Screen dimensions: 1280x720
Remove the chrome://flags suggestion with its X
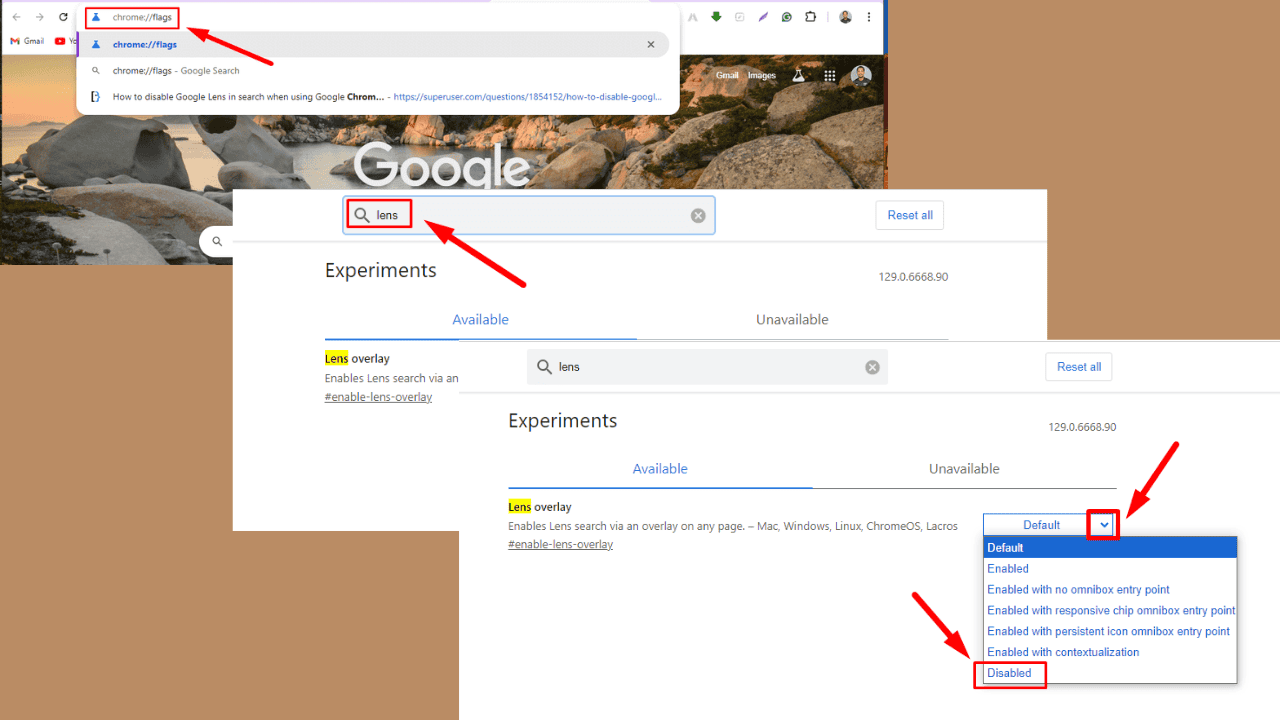tap(651, 44)
